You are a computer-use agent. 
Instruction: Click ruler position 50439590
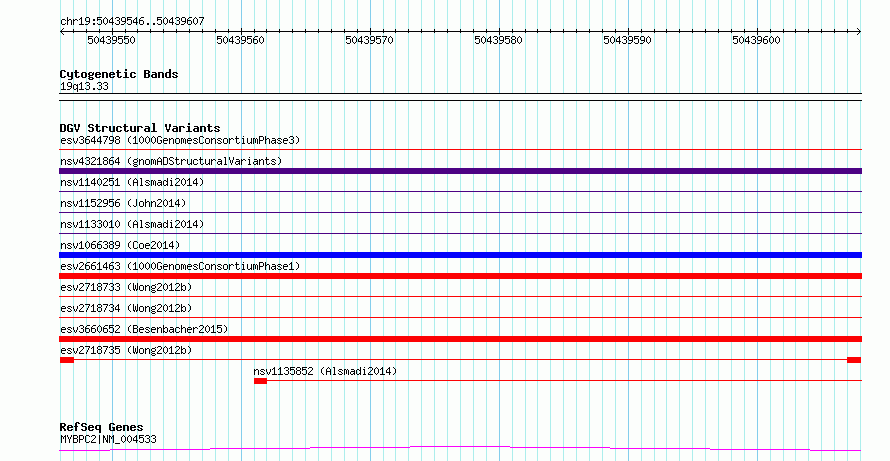[627, 40]
